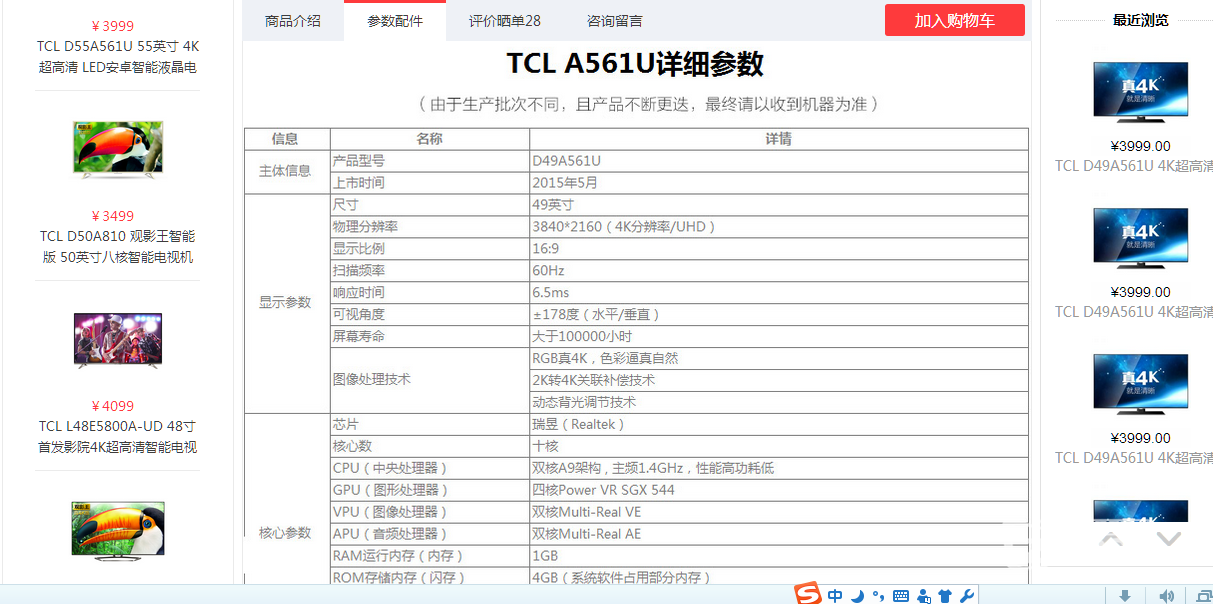Click the ¥3999 price in left sidebar
Viewport: 1213px width, 604px height.
112,26
